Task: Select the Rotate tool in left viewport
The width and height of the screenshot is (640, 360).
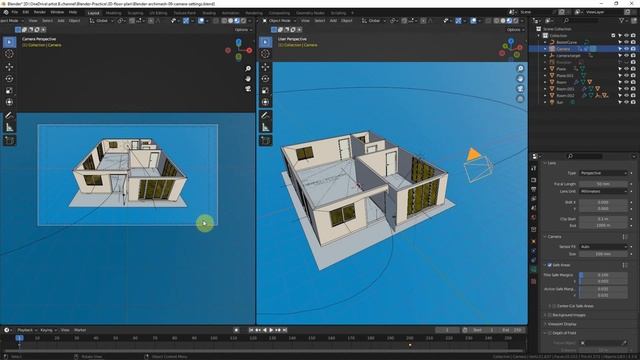Action: pos(9,78)
